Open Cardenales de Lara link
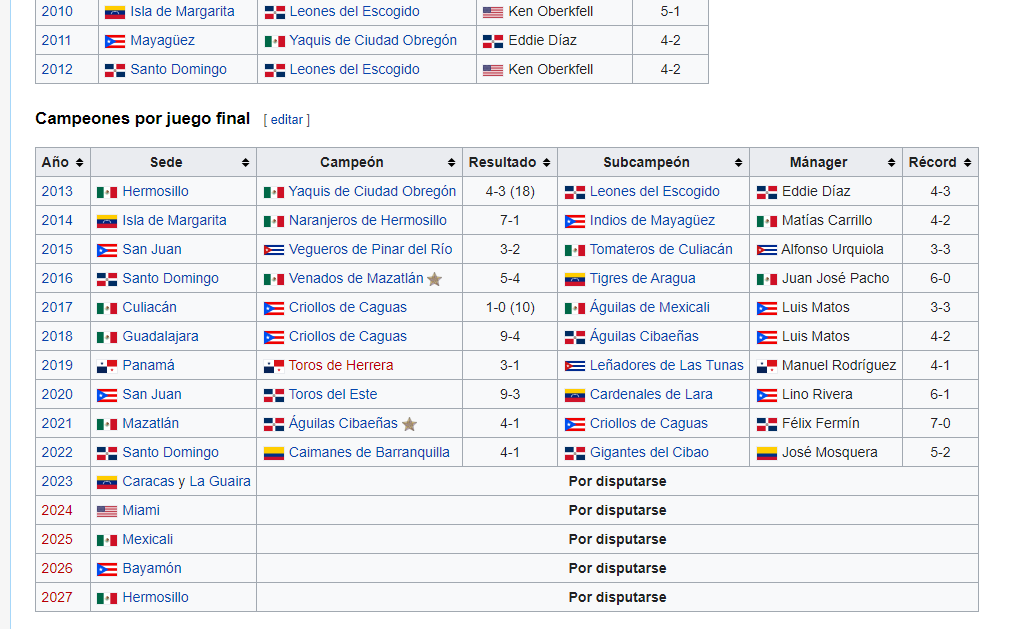Screen dimensions: 1019x629 click(651, 394)
